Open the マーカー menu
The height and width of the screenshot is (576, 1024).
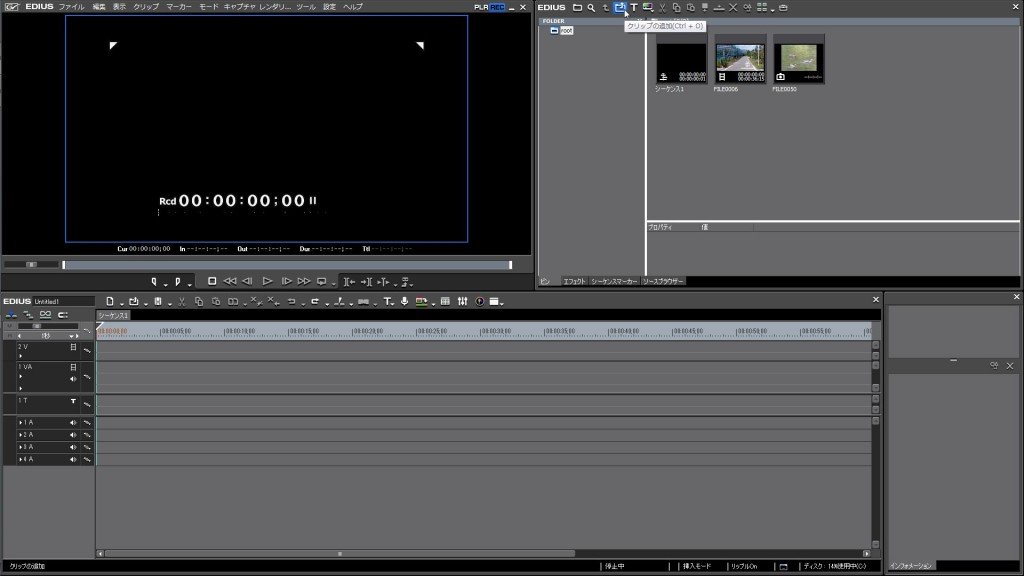[x=179, y=7]
